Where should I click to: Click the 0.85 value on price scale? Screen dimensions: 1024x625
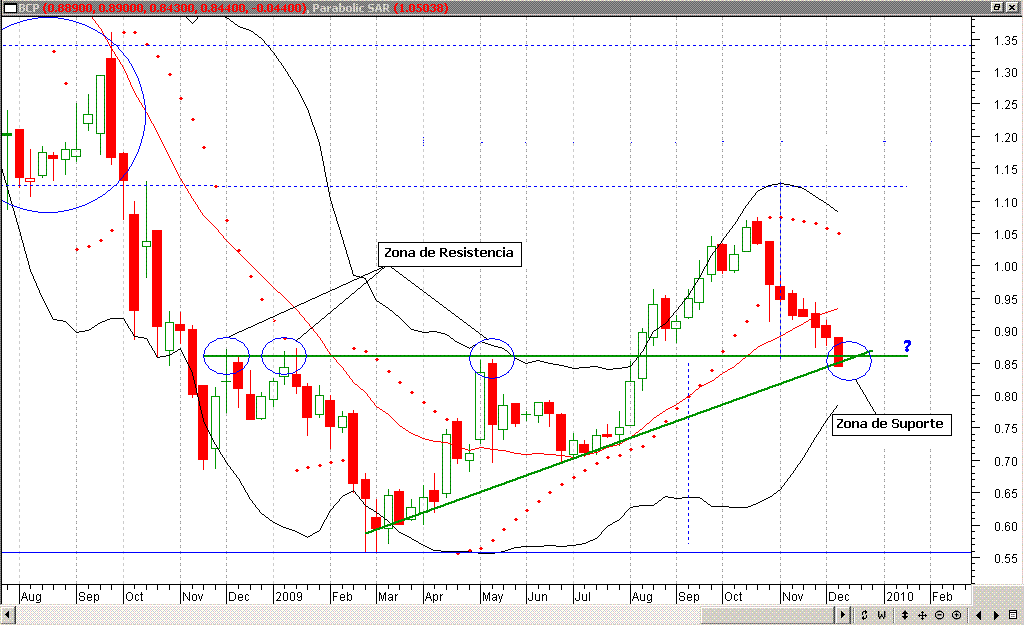coord(1006,364)
